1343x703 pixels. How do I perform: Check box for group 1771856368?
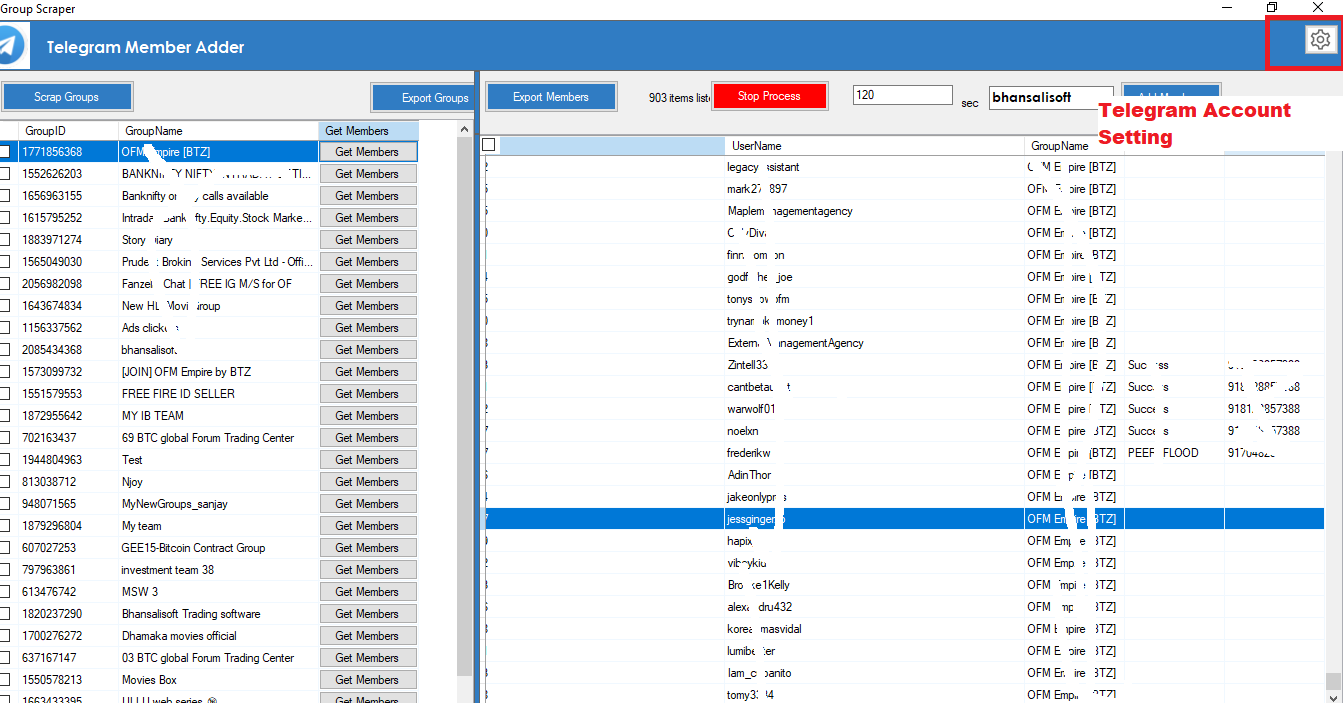pos(5,152)
